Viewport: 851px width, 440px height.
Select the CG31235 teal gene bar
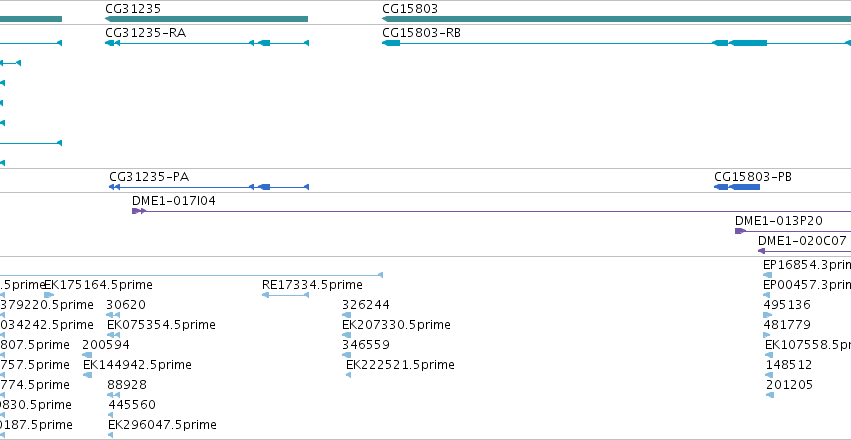point(206,19)
